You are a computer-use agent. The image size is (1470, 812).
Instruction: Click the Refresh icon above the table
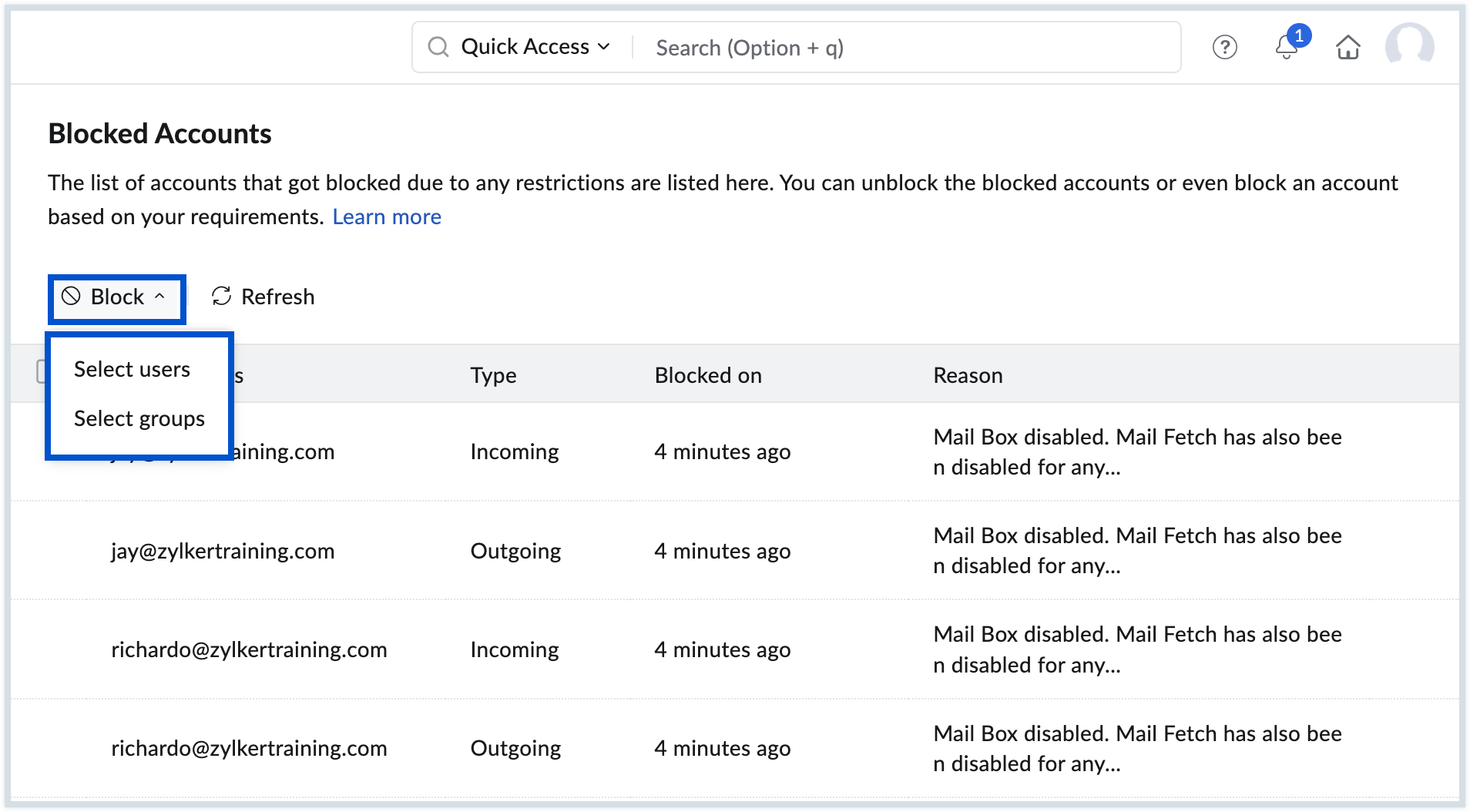click(221, 297)
